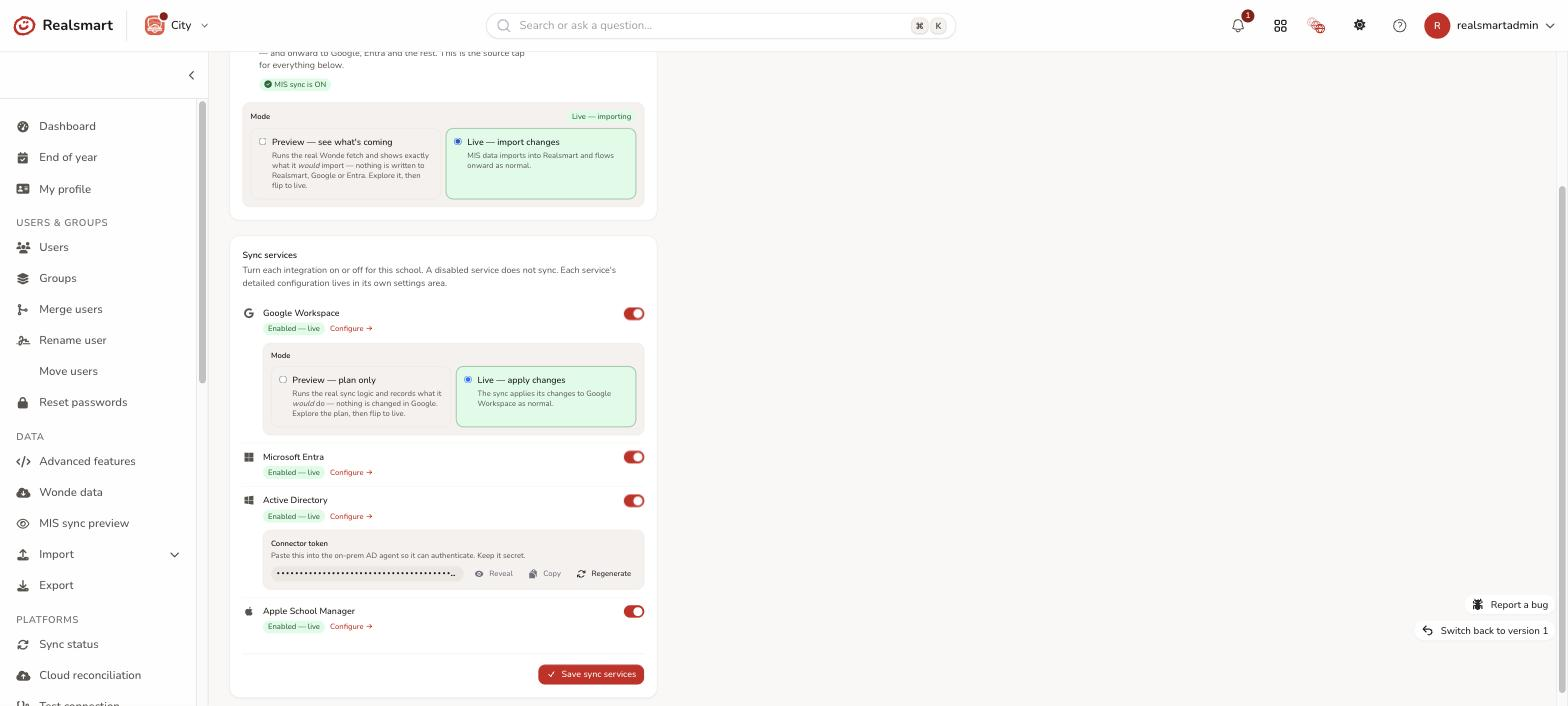Image resolution: width=1568 pixels, height=706 pixels.
Task: Click the main page vertical scrollbar
Action: click(1563, 440)
